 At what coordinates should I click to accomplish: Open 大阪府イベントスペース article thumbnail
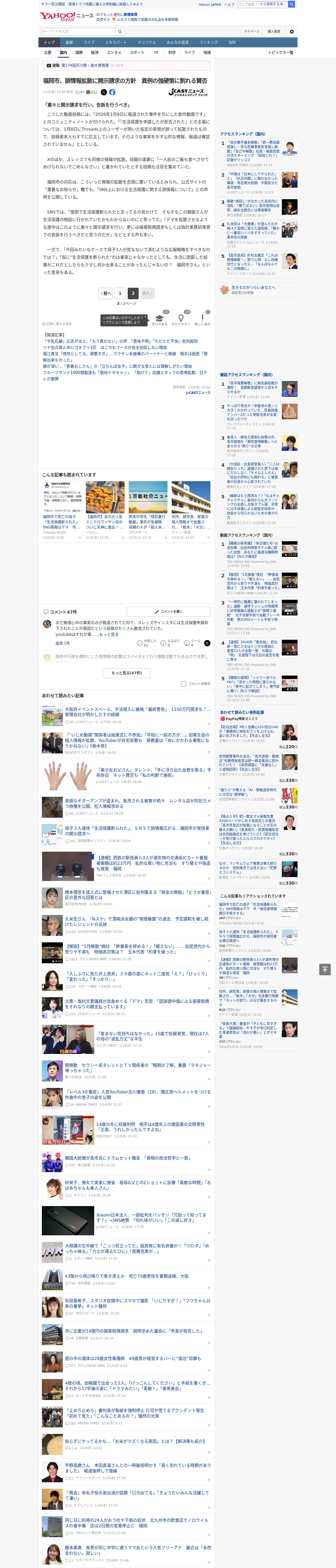pyautogui.click(x=52, y=716)
